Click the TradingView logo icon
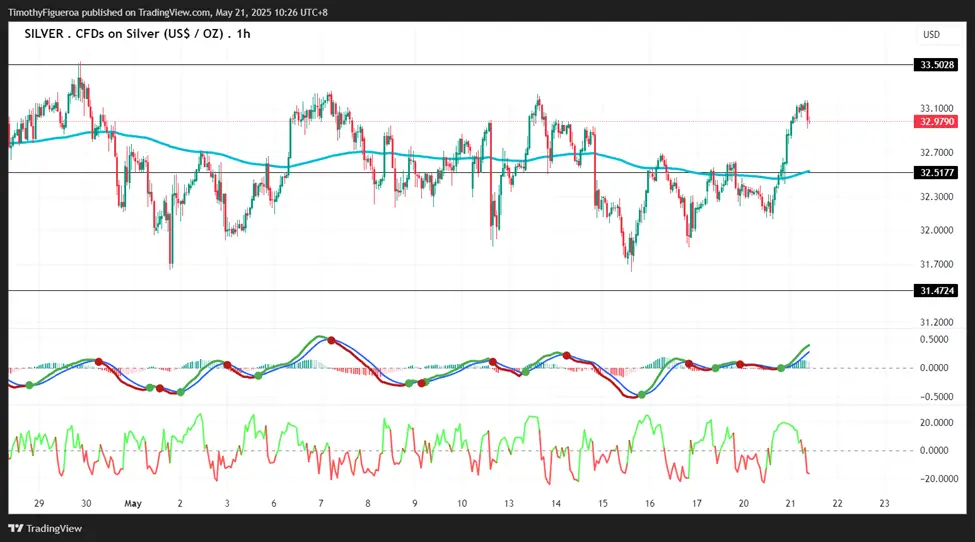Screen dimensions: 975x542 16,528
